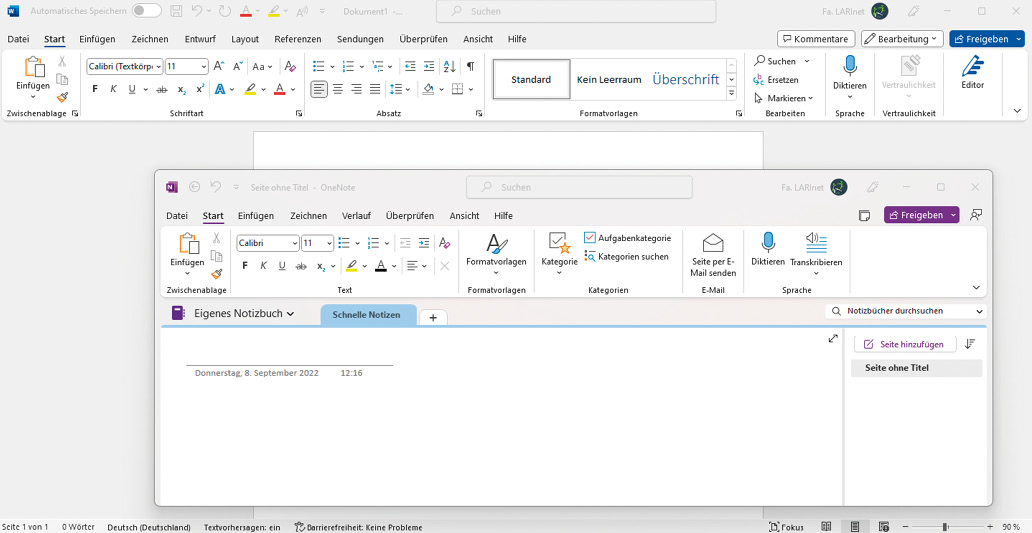This screenshot has width=1032, height=533.
Task: Center align text in Word
Action: pyautogui.click(x=338, y=89)
